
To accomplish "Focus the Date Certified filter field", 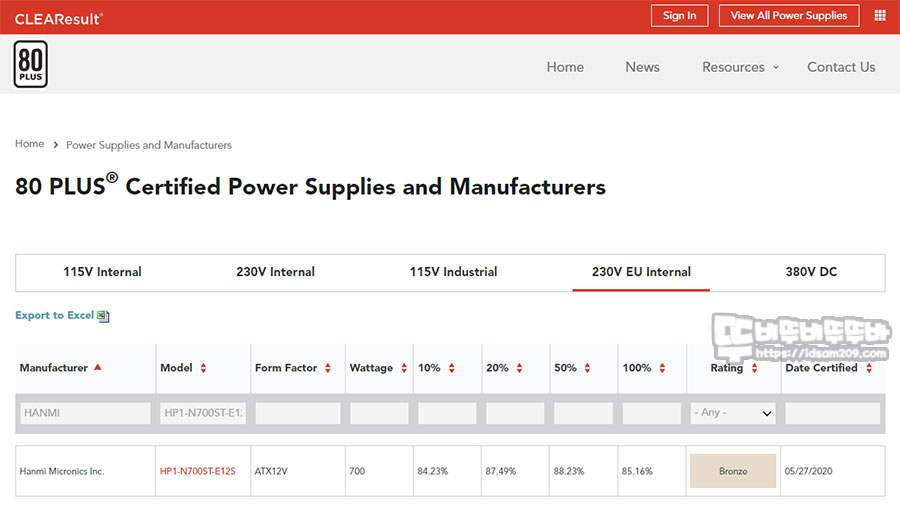I will [832, 413].
